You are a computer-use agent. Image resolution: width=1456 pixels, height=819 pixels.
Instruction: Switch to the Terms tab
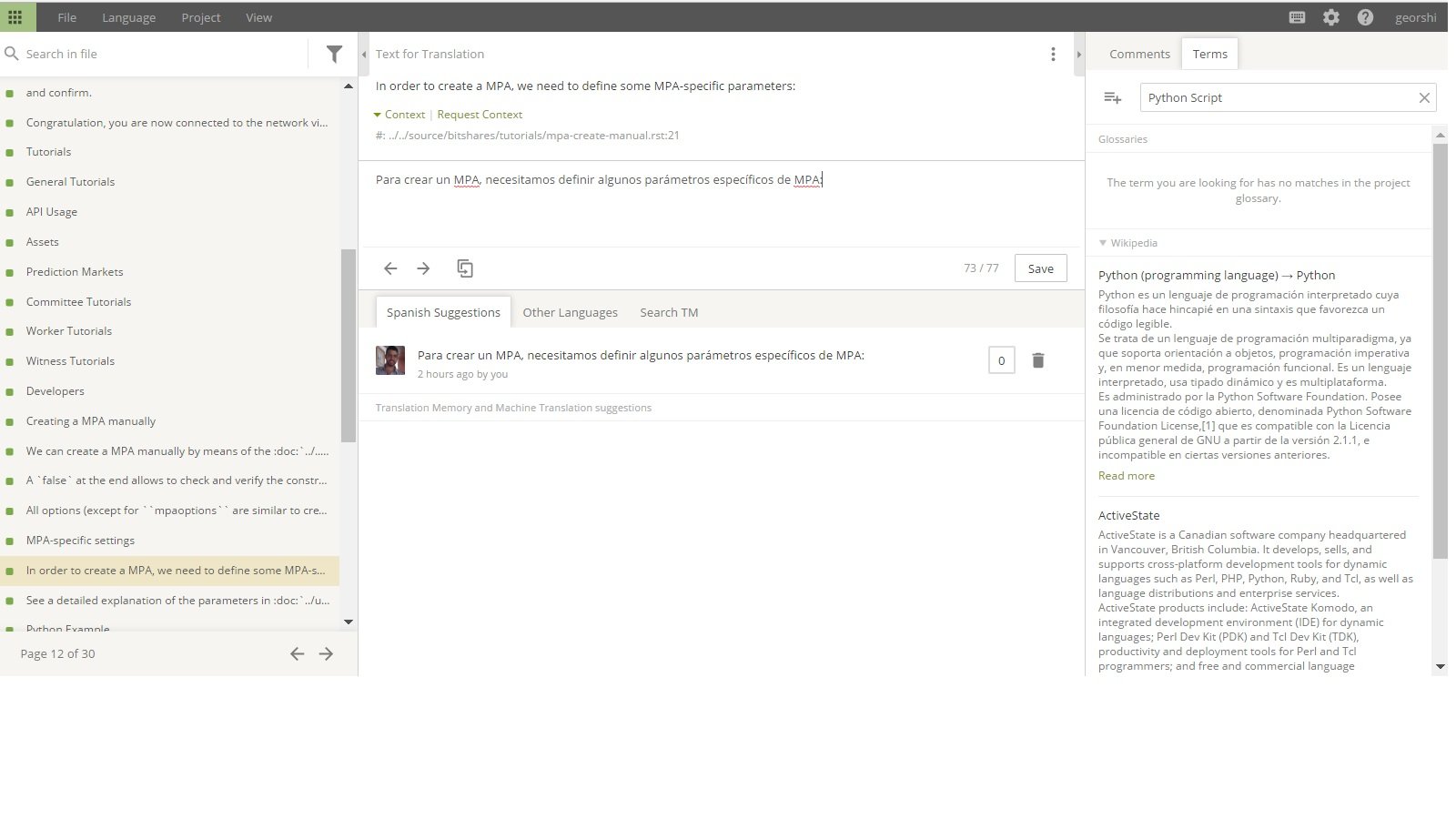coord(1209,54)
